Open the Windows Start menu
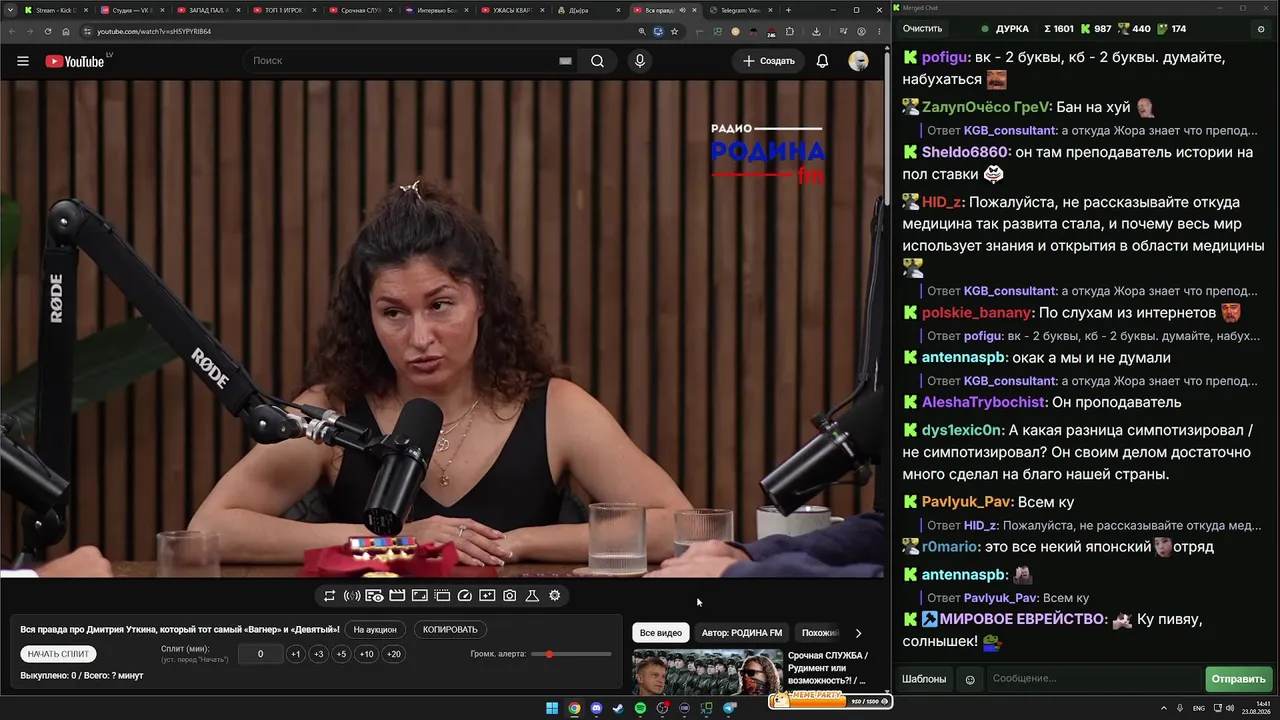The width and height of the screenshot is (1280, 720). 552,709
